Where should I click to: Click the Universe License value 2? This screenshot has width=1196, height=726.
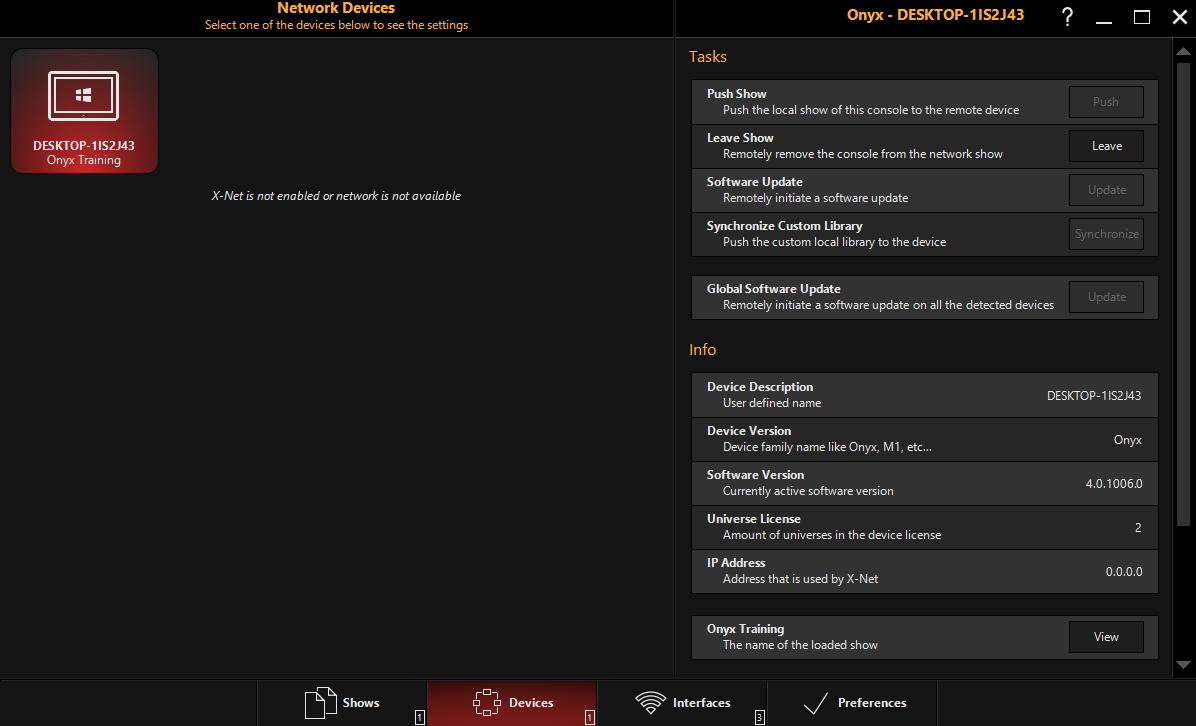(1138, 528)
